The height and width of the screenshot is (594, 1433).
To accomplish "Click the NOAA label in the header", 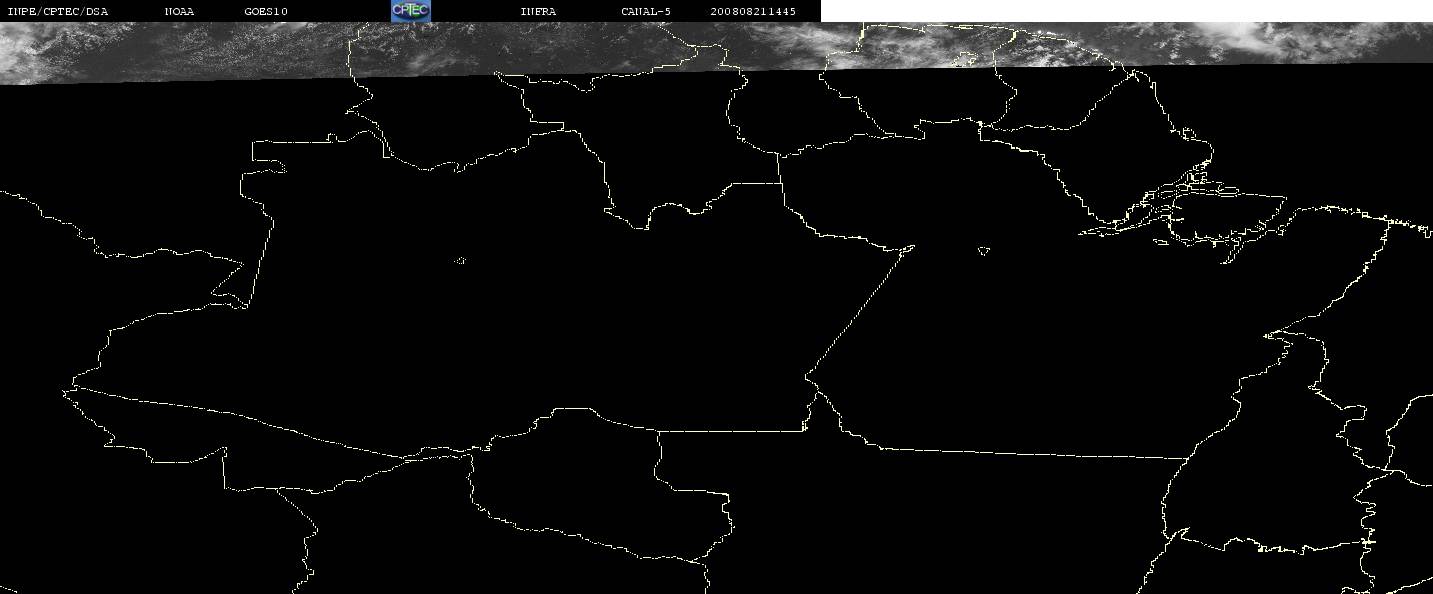I will pos(179,11).
